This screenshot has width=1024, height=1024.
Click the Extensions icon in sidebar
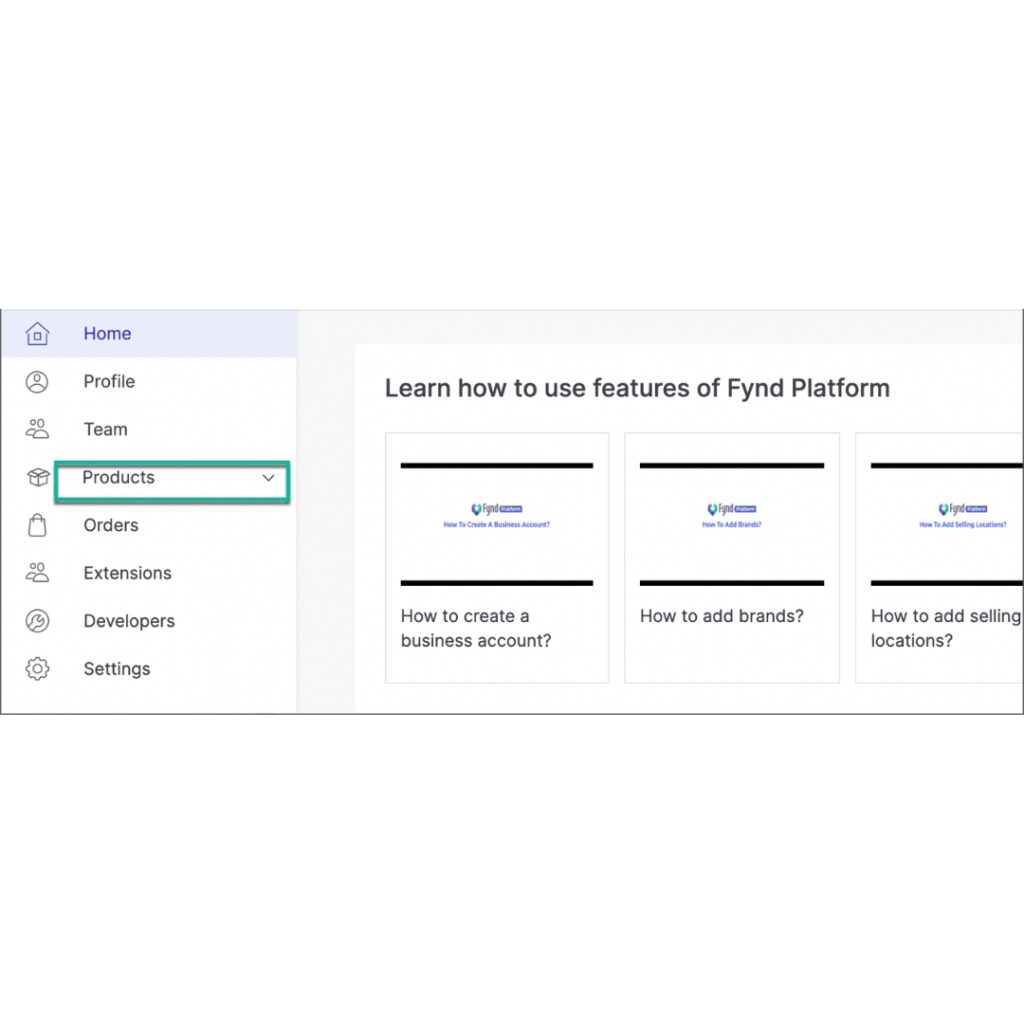click(37, 574)
